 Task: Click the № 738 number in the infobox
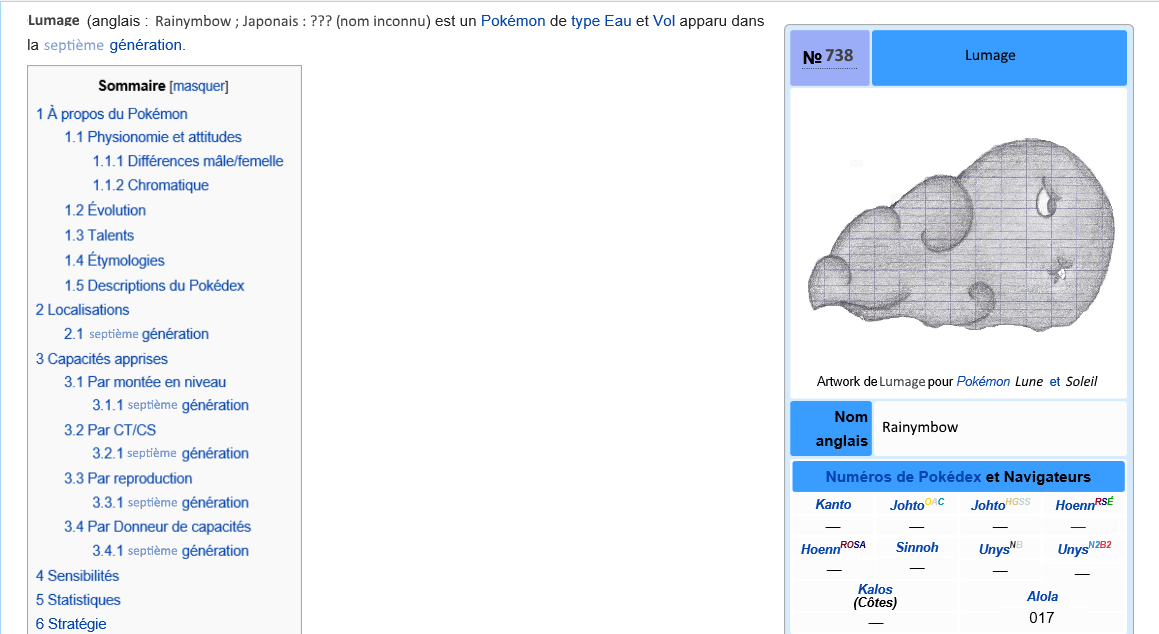pos(828,56)
